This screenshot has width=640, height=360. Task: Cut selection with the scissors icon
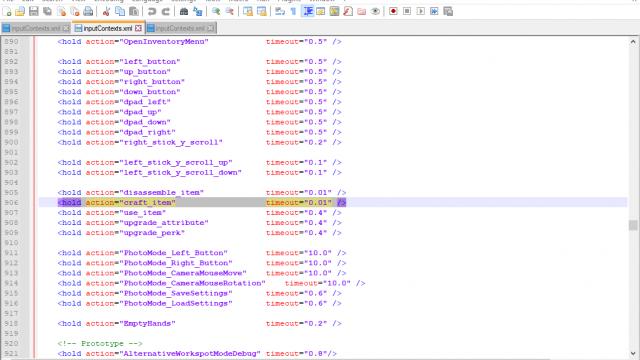click(x=106, y=11)
